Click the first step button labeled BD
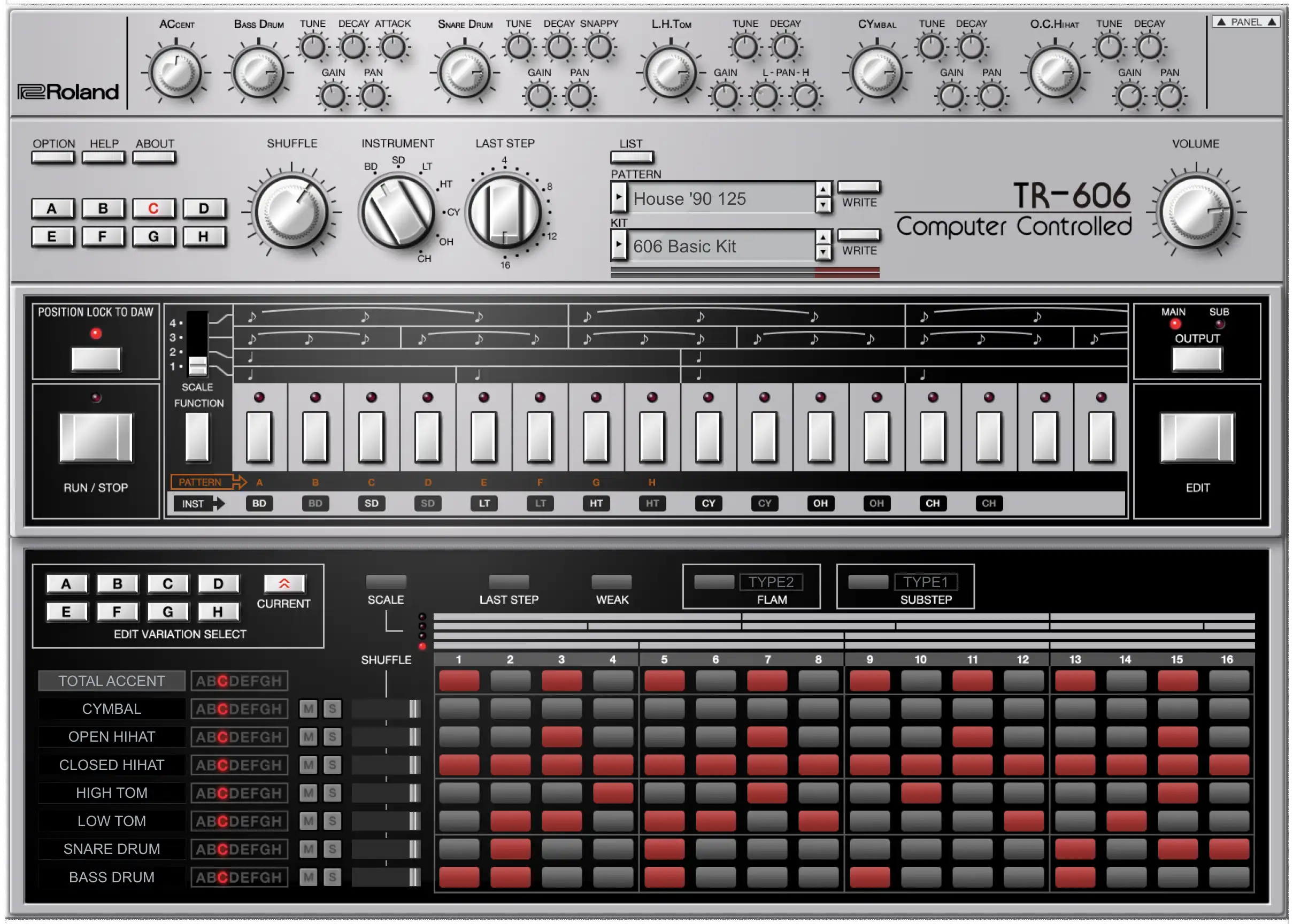 [x=259, y=437]
